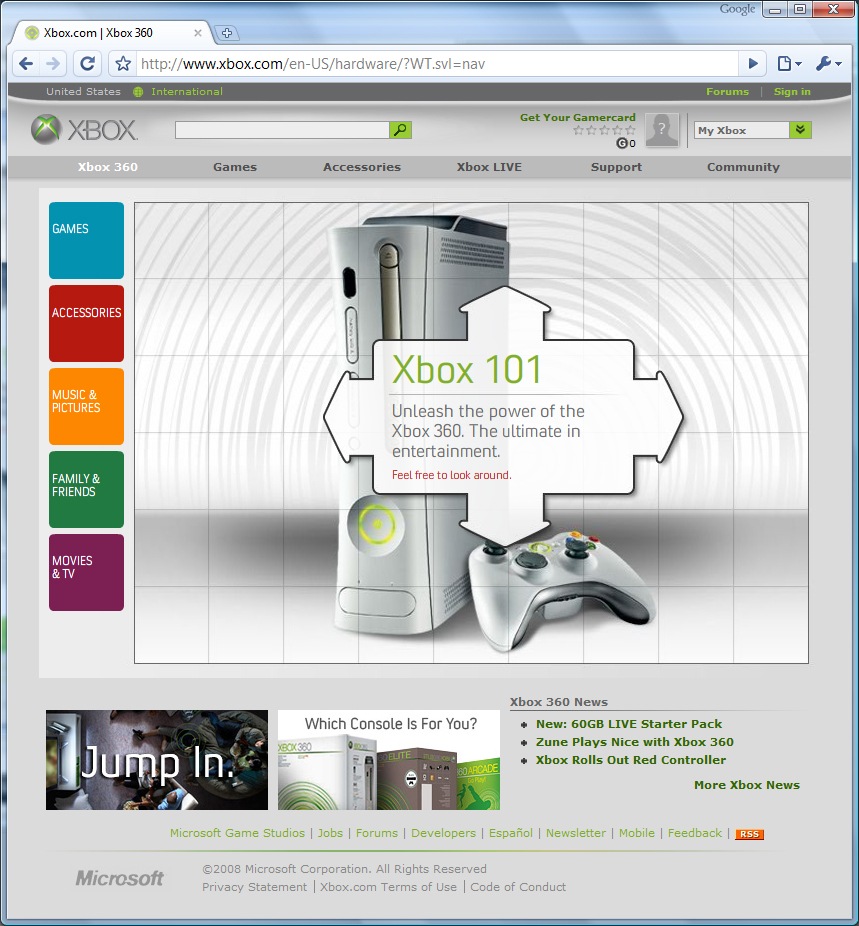Click United States region text
This screenshot has height=926, width=859.
click(x=83, y=92)
